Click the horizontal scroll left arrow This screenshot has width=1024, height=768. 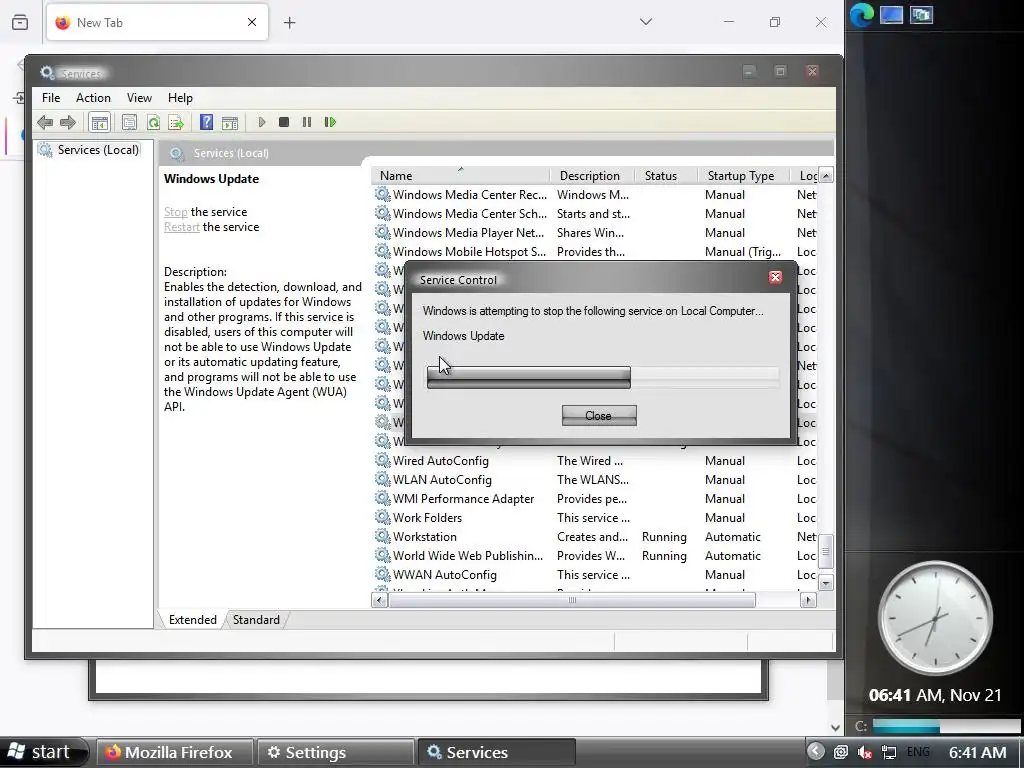pos(379,600)
